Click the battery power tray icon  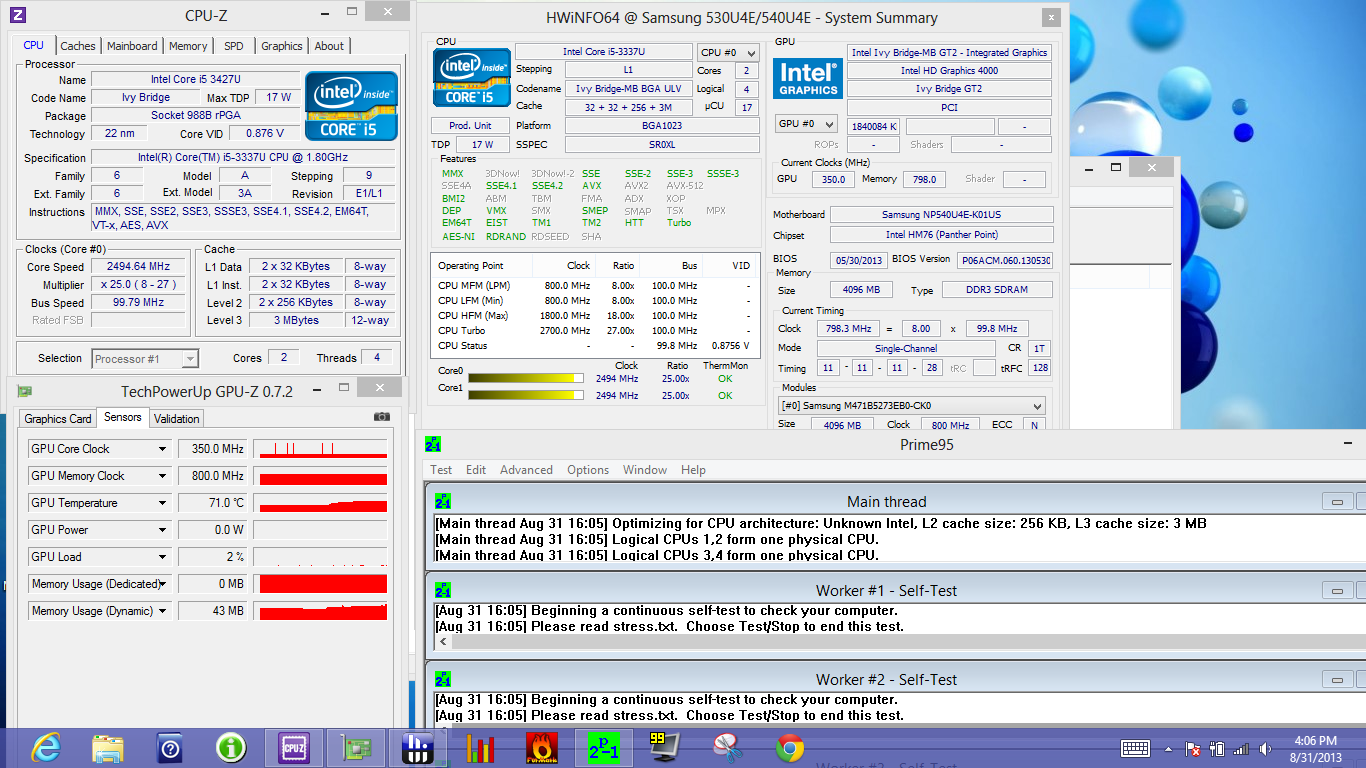tap(1217, 748)
